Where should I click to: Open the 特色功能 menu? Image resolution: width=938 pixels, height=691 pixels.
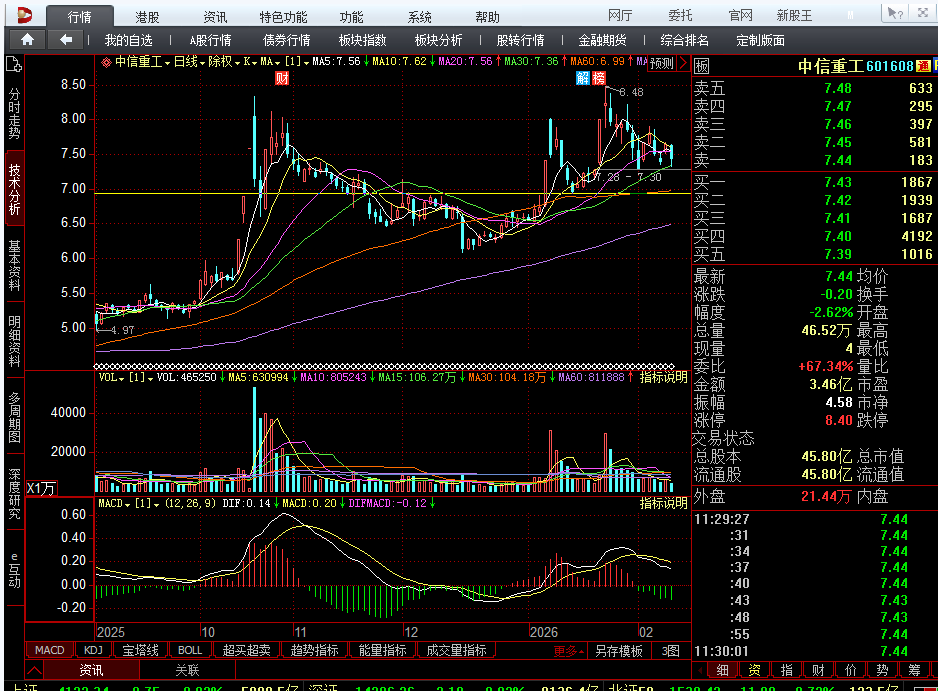pyautogui.click(x=283, y=17)
